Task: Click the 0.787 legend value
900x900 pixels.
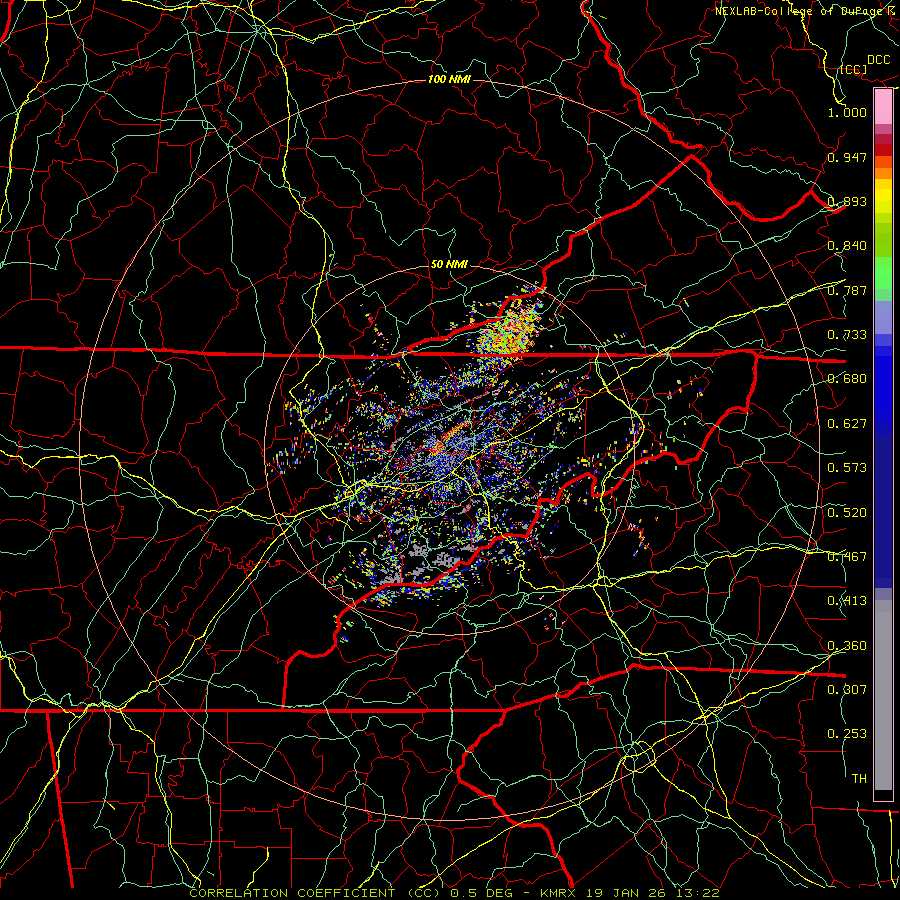Action: click(847, 290)
